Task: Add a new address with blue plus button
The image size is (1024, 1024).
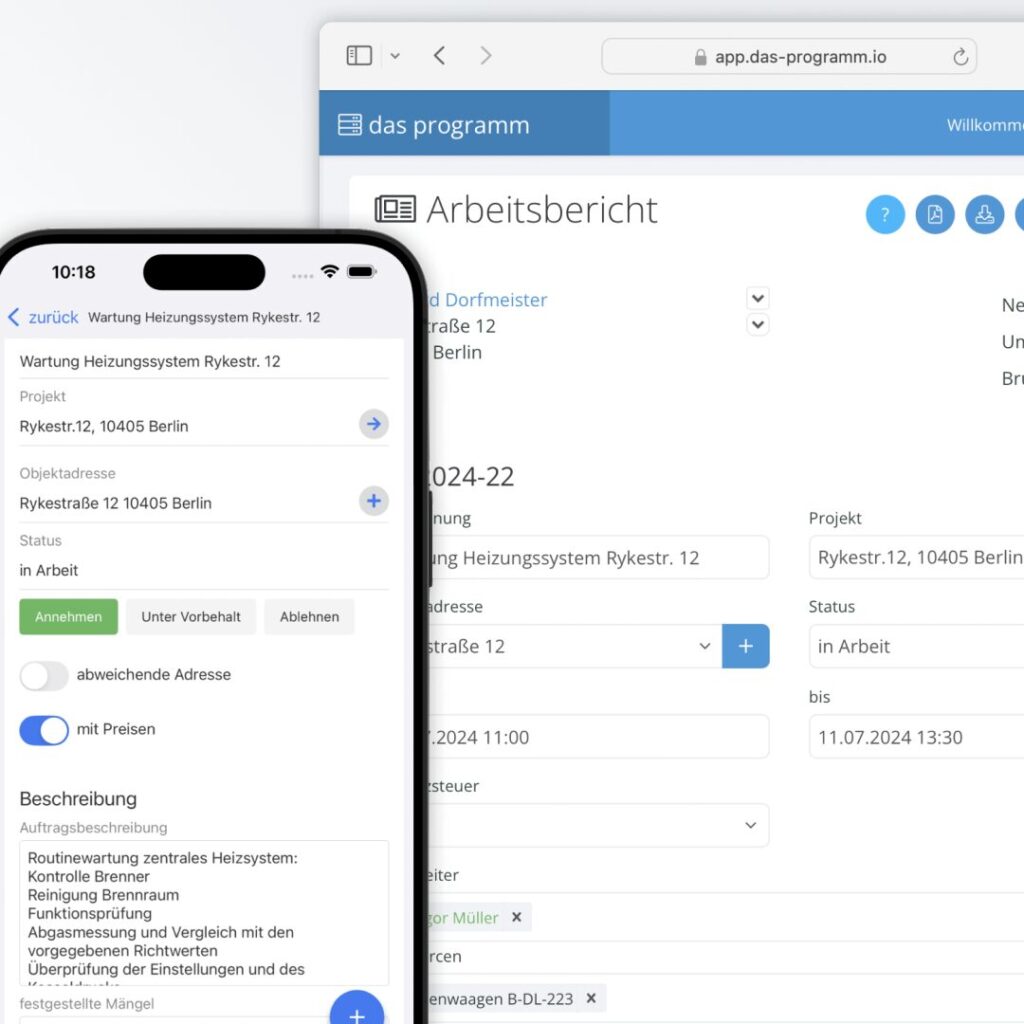Action: (x=746, y=647)
